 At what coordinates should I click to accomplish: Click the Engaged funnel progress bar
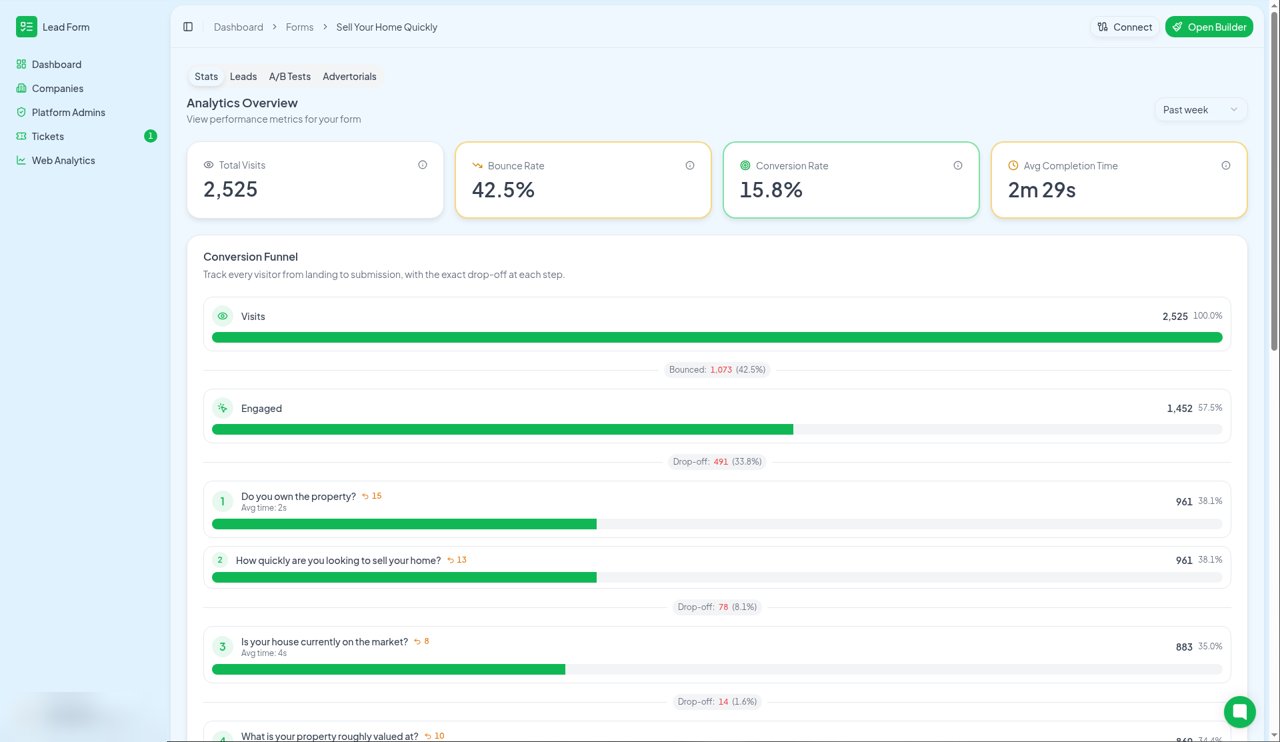point(717,429)
